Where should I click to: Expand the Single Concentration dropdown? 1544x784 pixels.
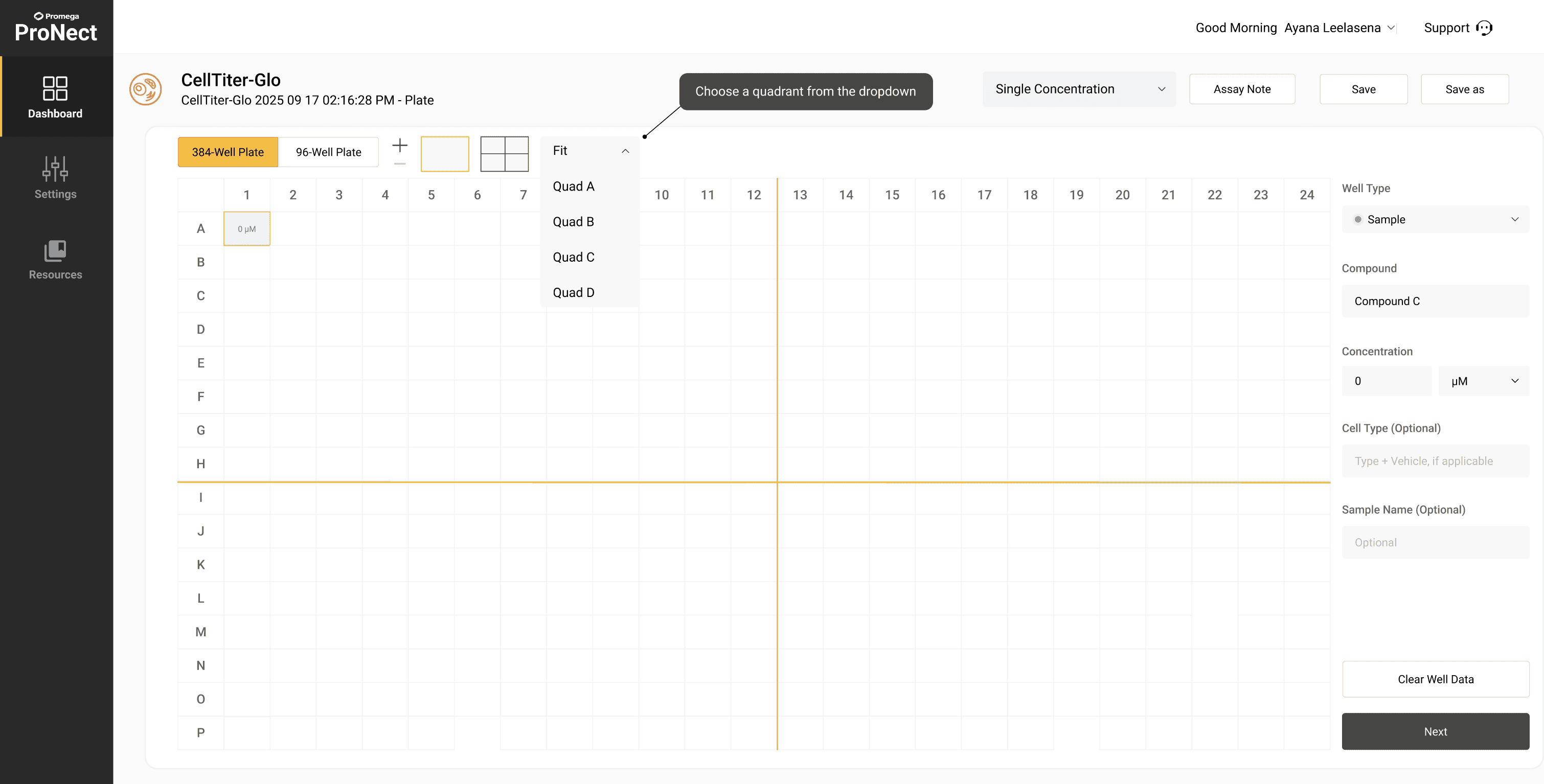tap(1079, 89)
